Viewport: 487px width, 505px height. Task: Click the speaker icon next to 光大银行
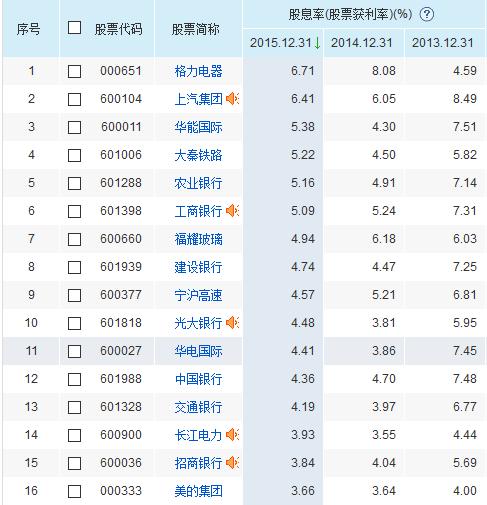pos(232,323)
